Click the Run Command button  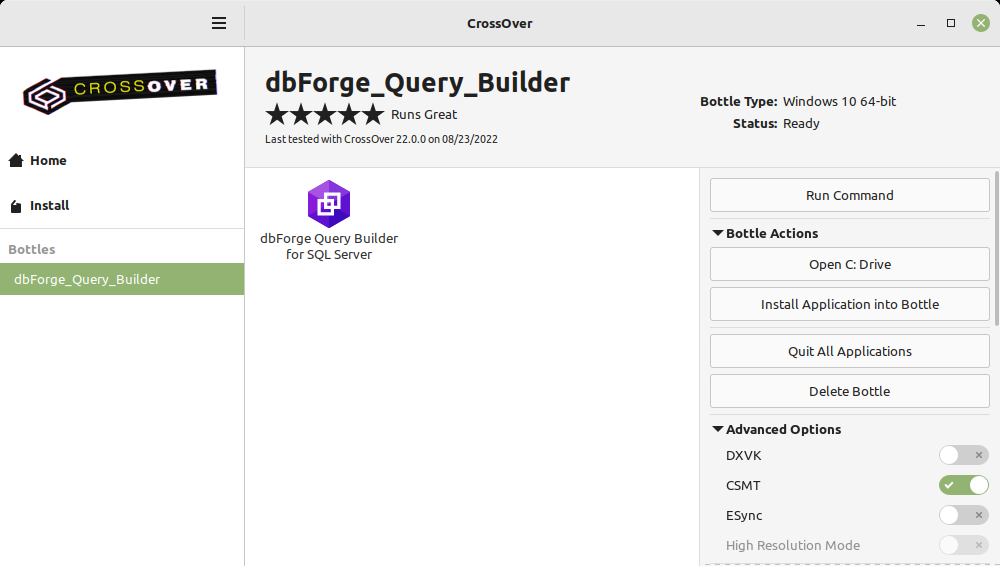pos(849,195)
